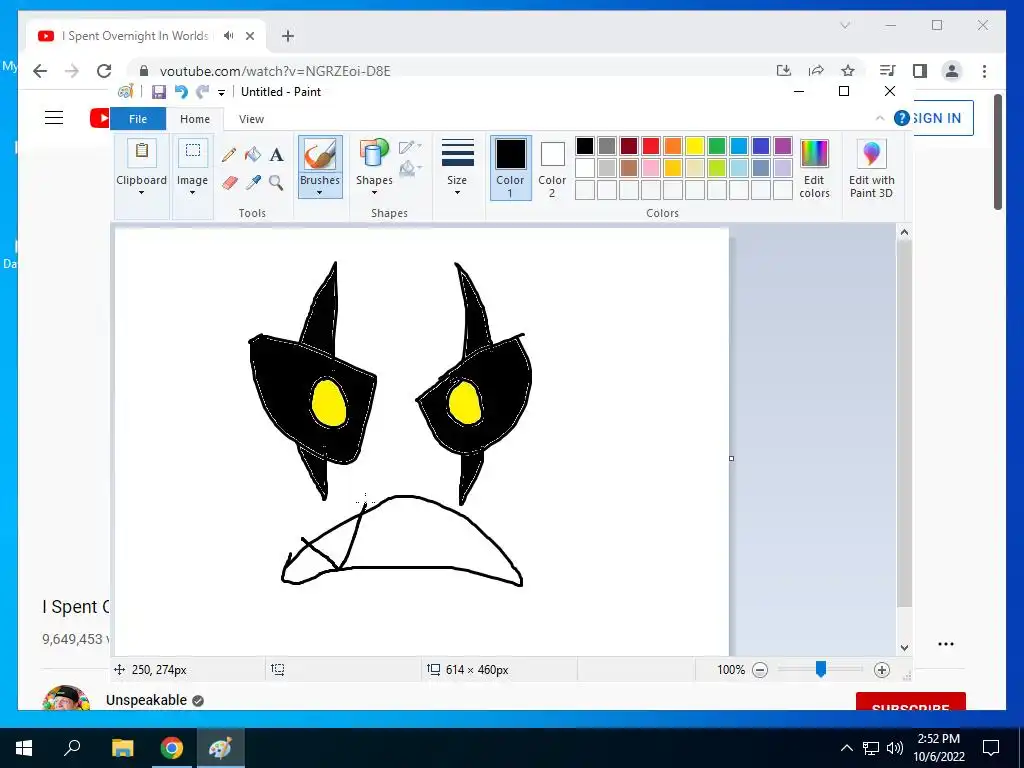This screenshot has width=1024, height=768.
Task: Switch to the Home ribbon tab
Action: (195, 119)
